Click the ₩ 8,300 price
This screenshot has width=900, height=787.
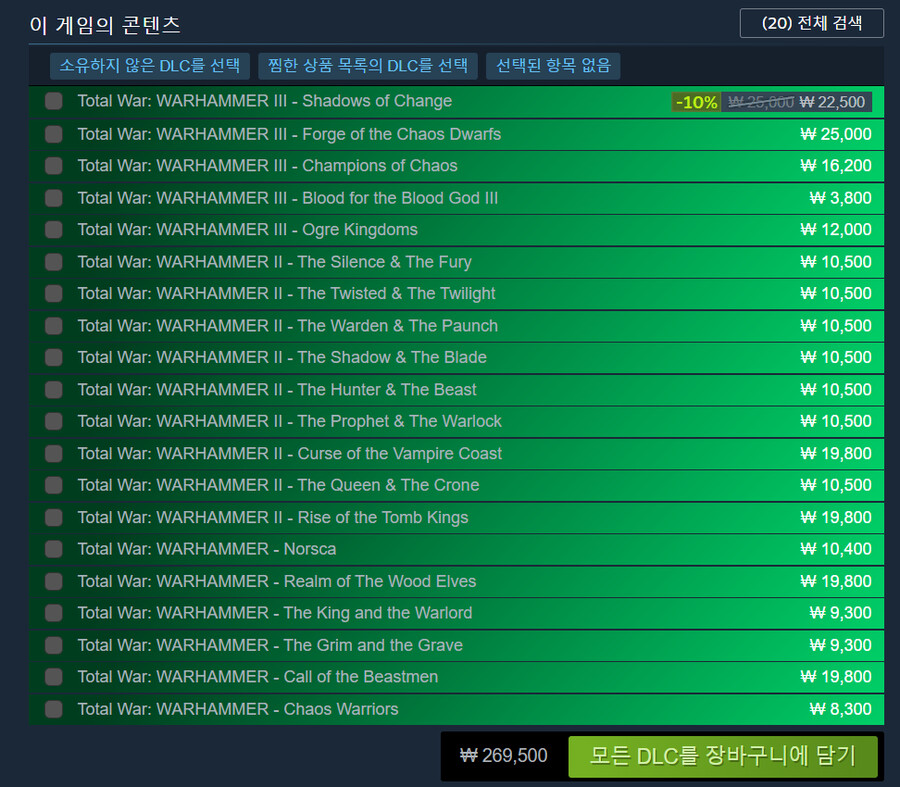[840, 709]
